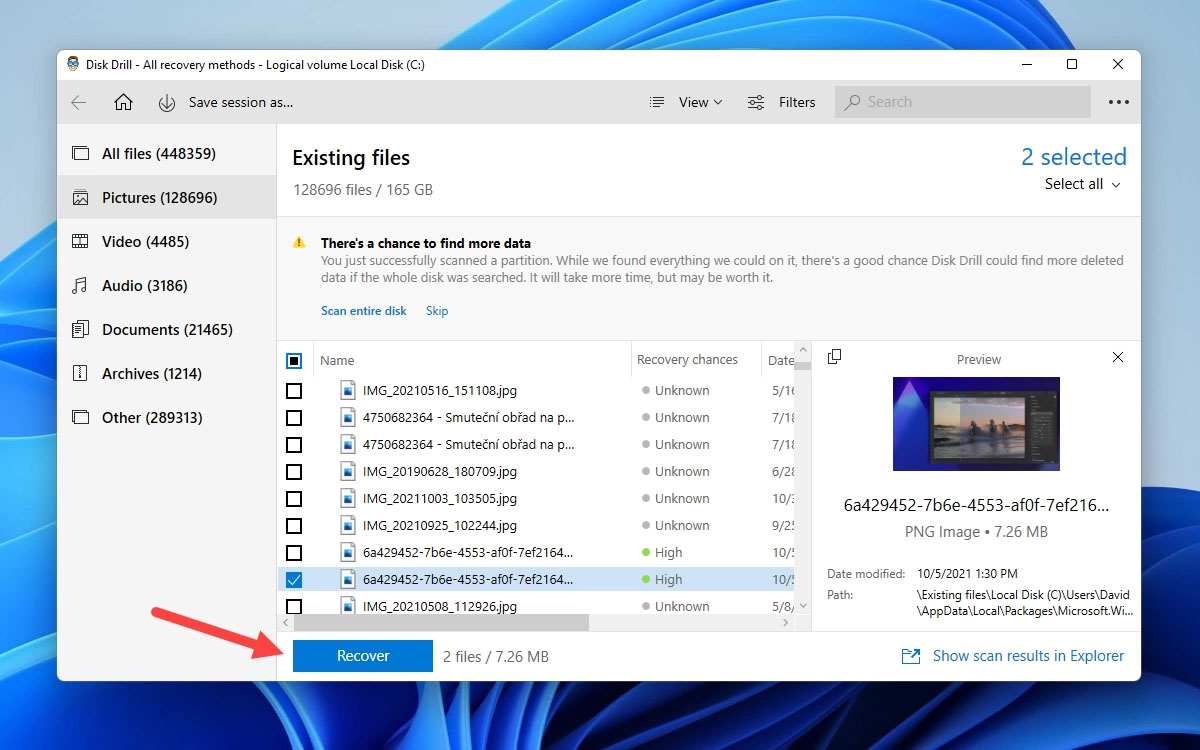Click file icon of IMG_20210516_151108.jpg
Viewport: 1200px width, 750px height.
point(347,391)
